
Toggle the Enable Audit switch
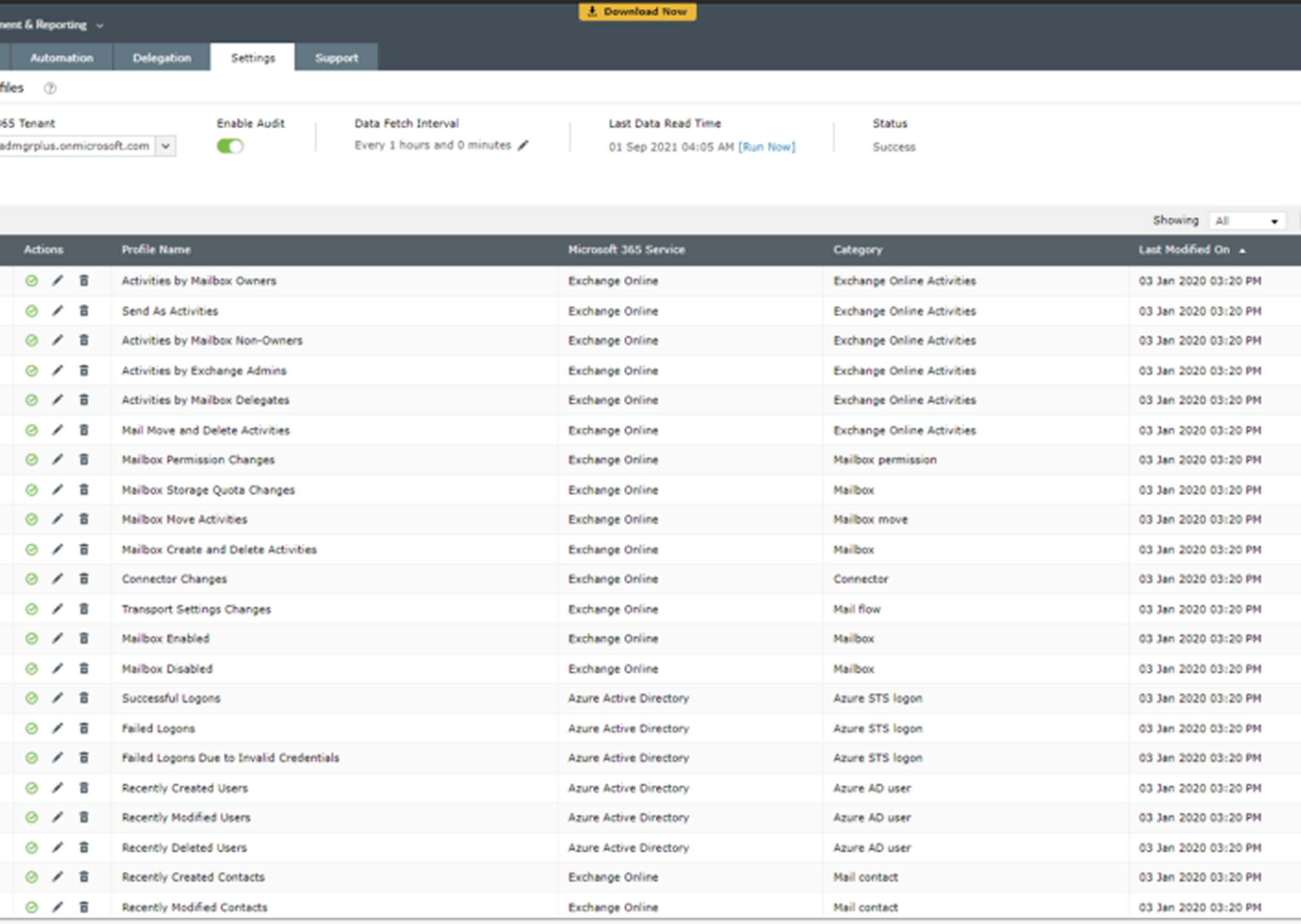(230, 146)
